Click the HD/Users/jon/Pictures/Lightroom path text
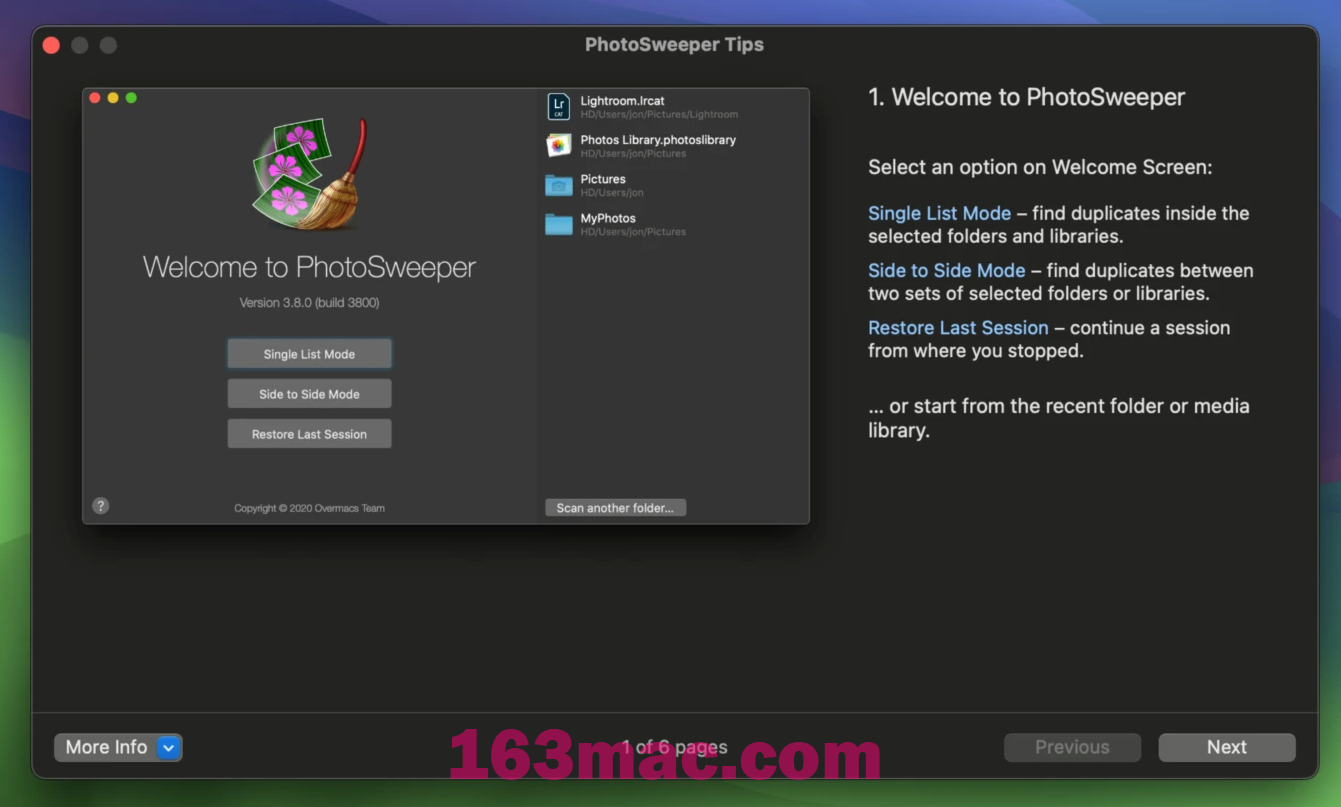 659,115
